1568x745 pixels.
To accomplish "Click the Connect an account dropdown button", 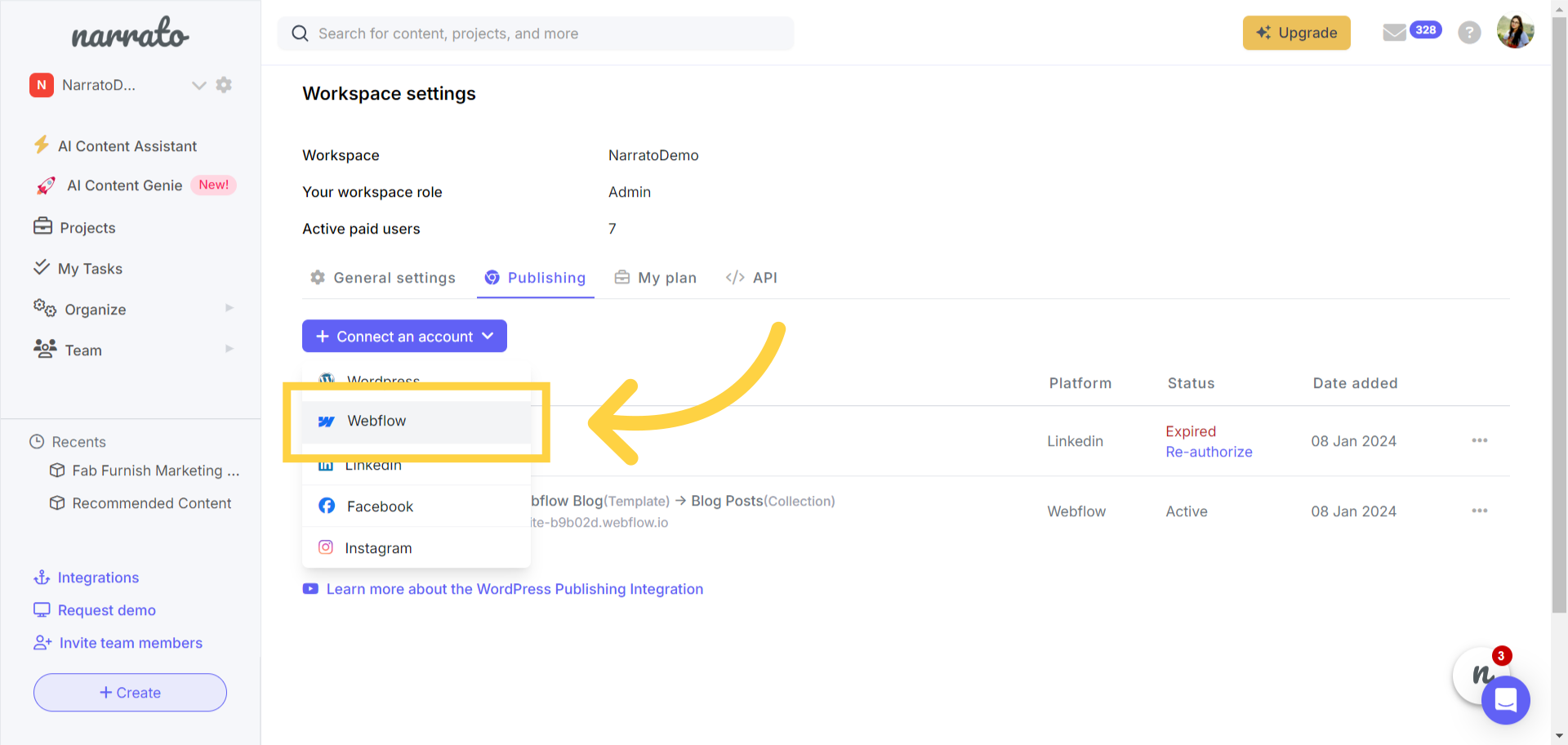I will click(x=404, y=336).
